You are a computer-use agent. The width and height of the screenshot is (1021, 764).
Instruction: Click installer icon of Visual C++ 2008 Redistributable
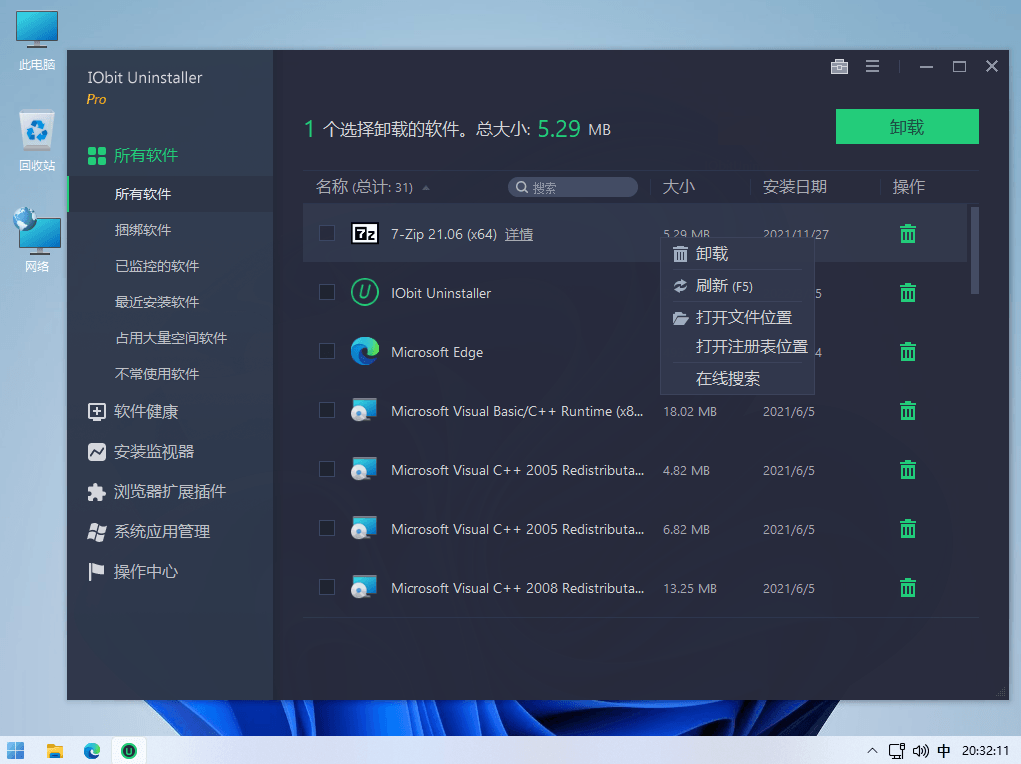[364, 587]
